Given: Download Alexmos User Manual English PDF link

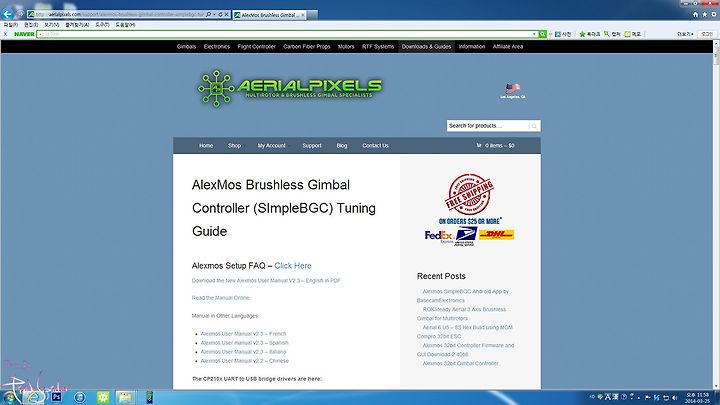Looking at the screenshot, I should coord(266,280).
